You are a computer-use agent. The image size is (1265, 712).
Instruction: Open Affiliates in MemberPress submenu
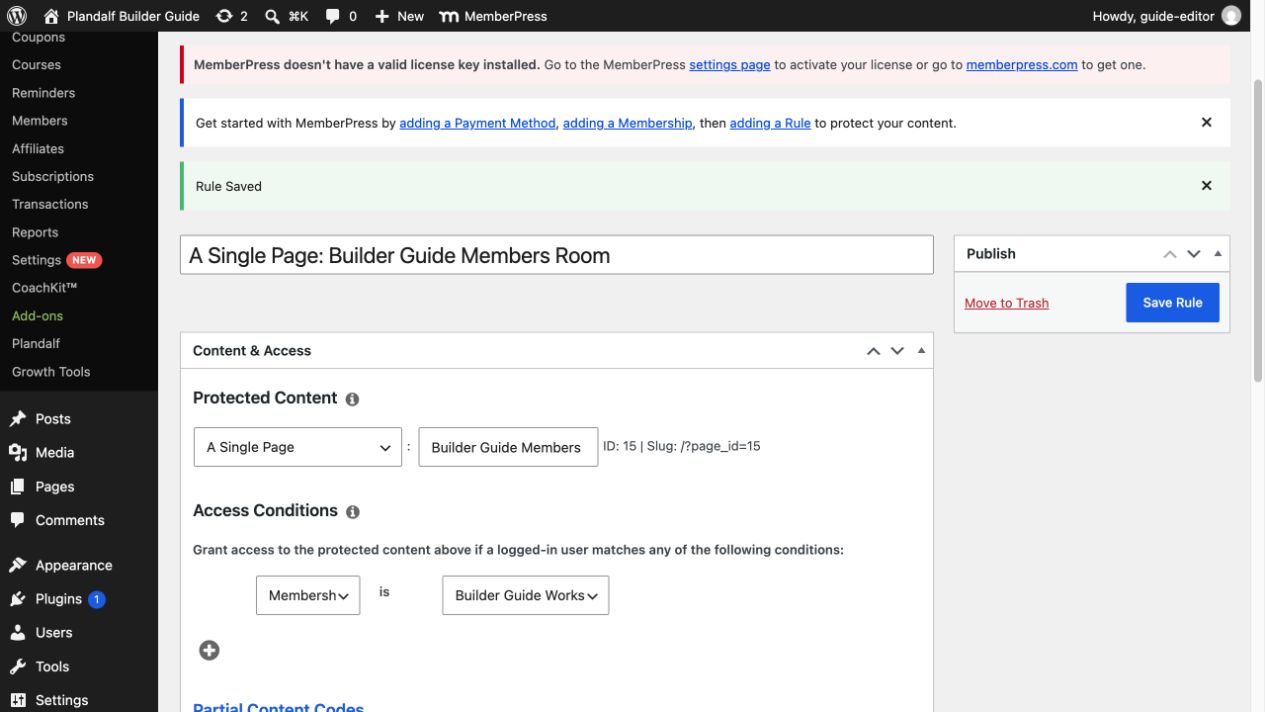click(37, 149)
